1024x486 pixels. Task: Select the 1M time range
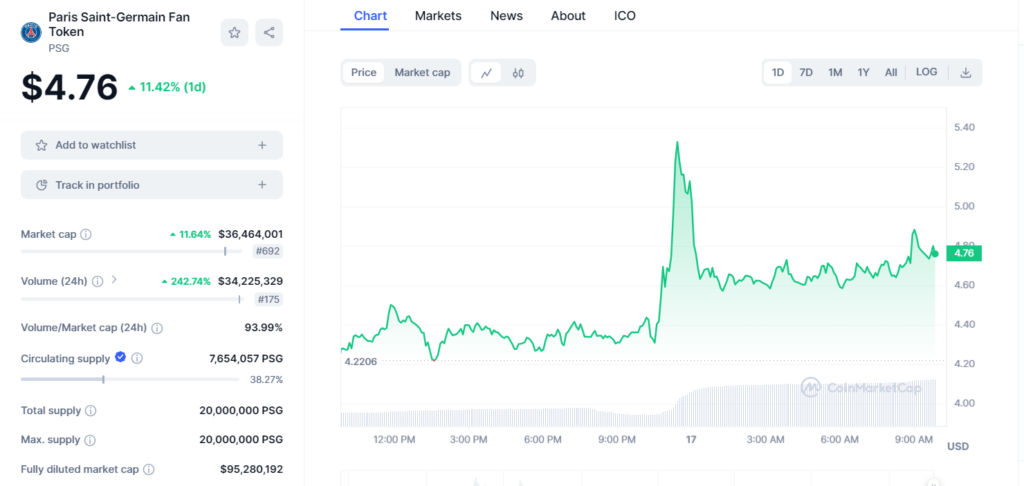(x=835, y=73)
